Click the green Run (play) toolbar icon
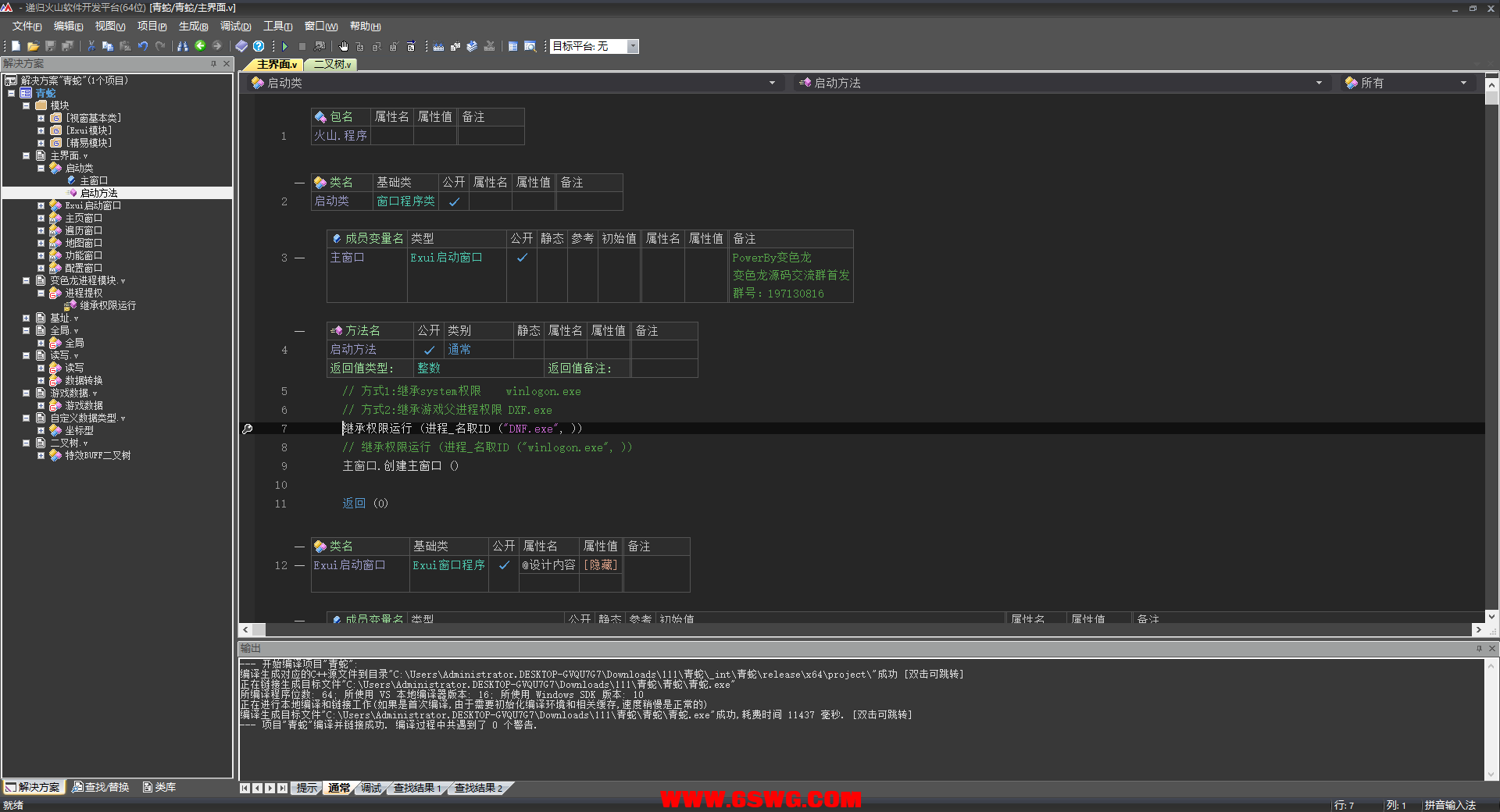The width and height of the screenshot is (1500, 812). tap(285, 47)
